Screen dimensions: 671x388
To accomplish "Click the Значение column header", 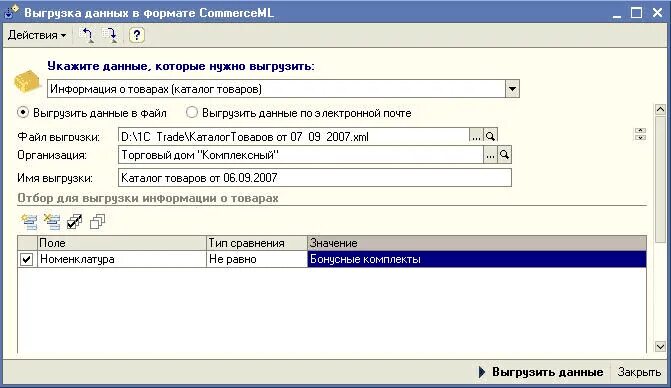I will pos(477,243).
